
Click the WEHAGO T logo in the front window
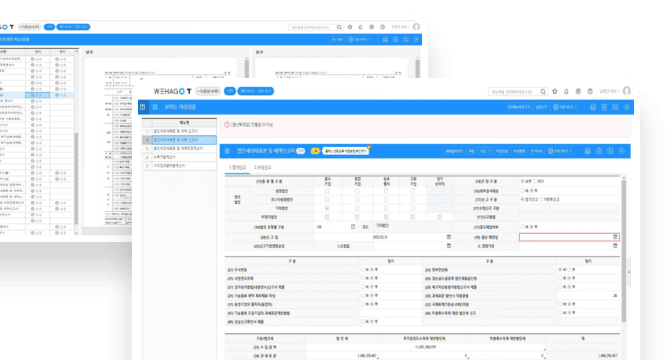pyautogui.click(x=172, y=91)
